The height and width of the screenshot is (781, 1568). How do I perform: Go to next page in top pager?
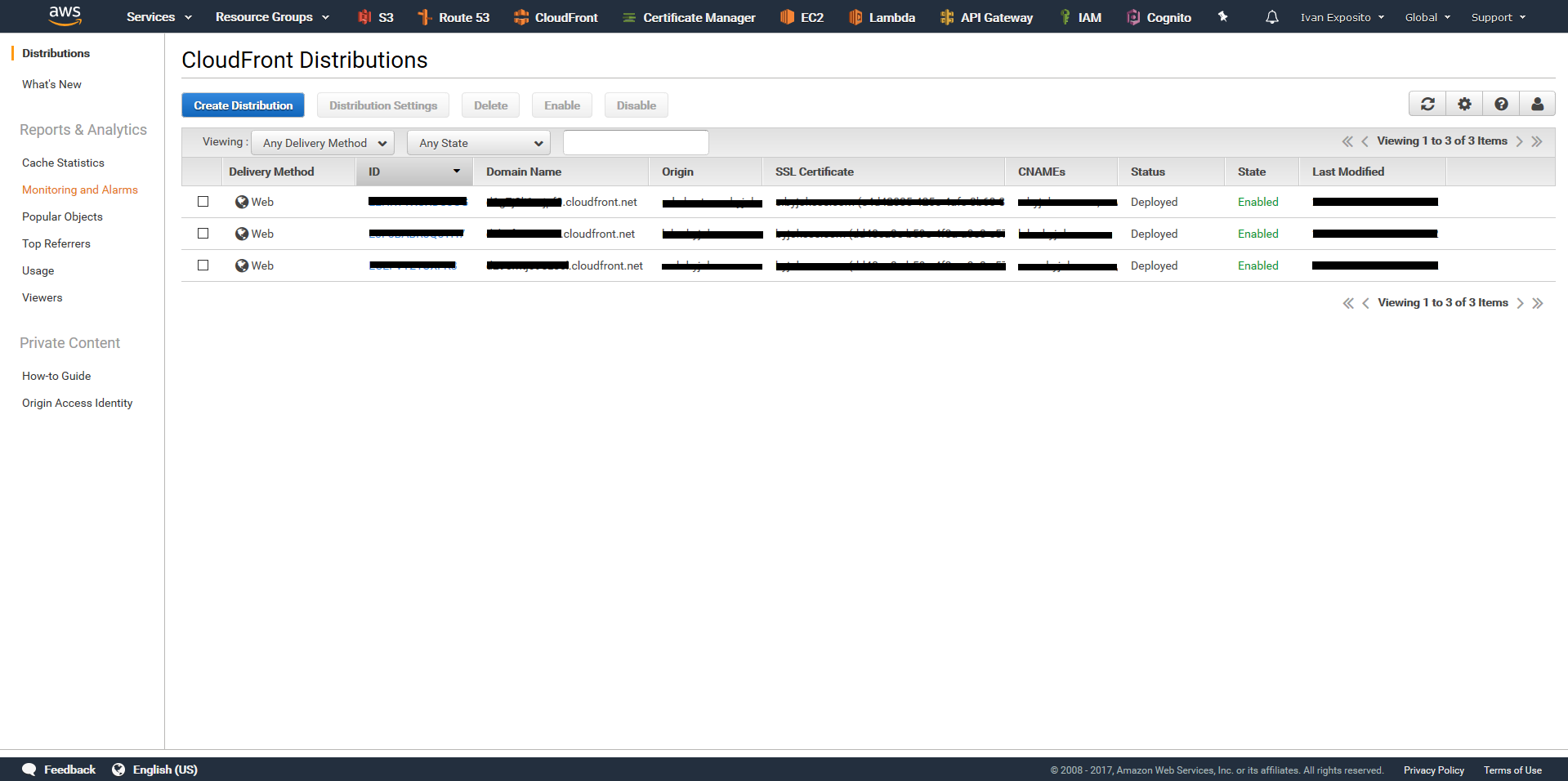(1519, 141)
